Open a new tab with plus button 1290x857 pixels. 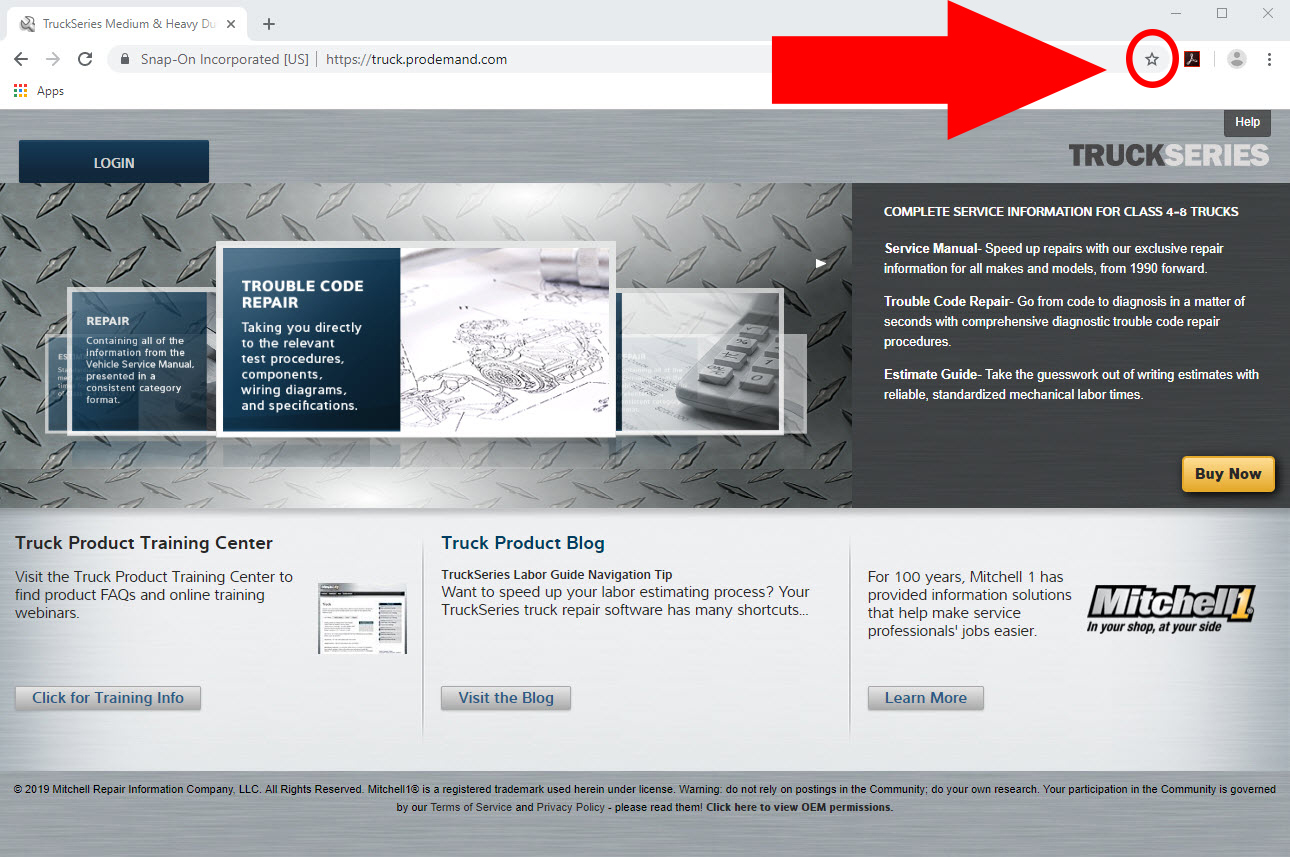coord(268,24)
